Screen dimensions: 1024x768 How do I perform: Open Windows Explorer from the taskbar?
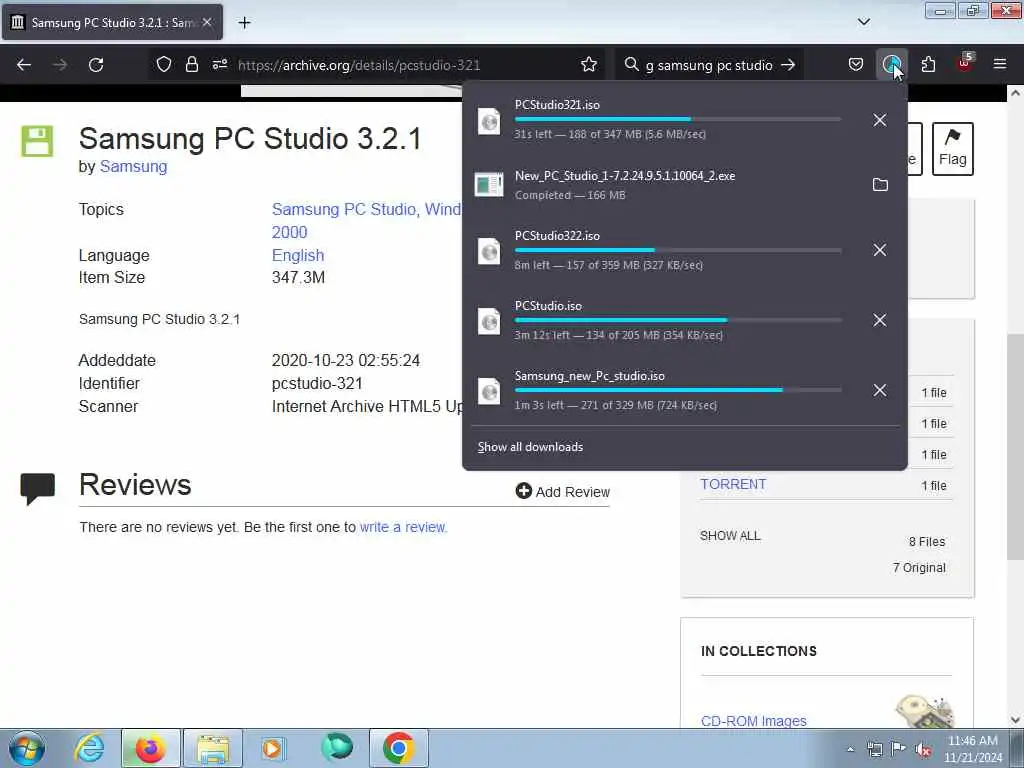213,748
